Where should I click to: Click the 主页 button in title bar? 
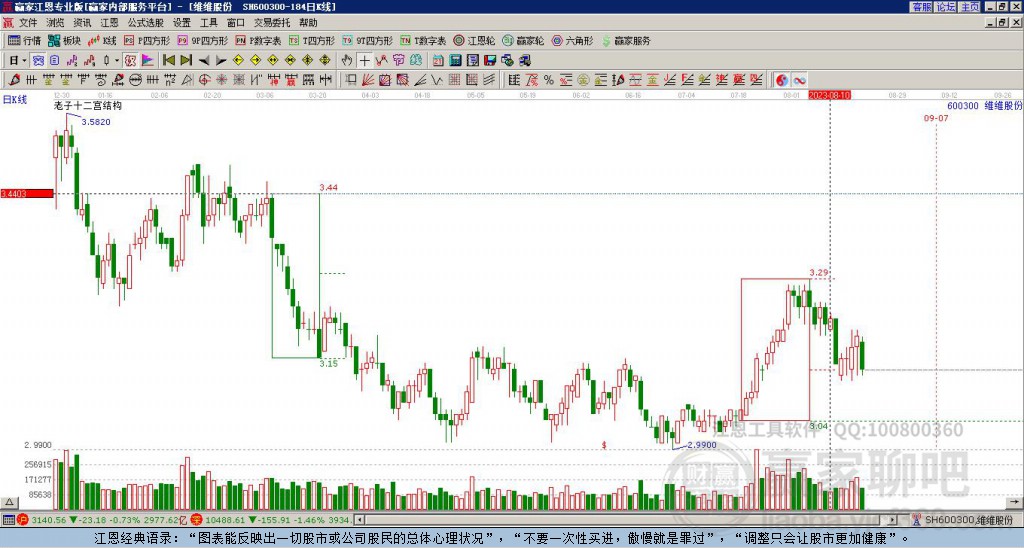point(969,7)
